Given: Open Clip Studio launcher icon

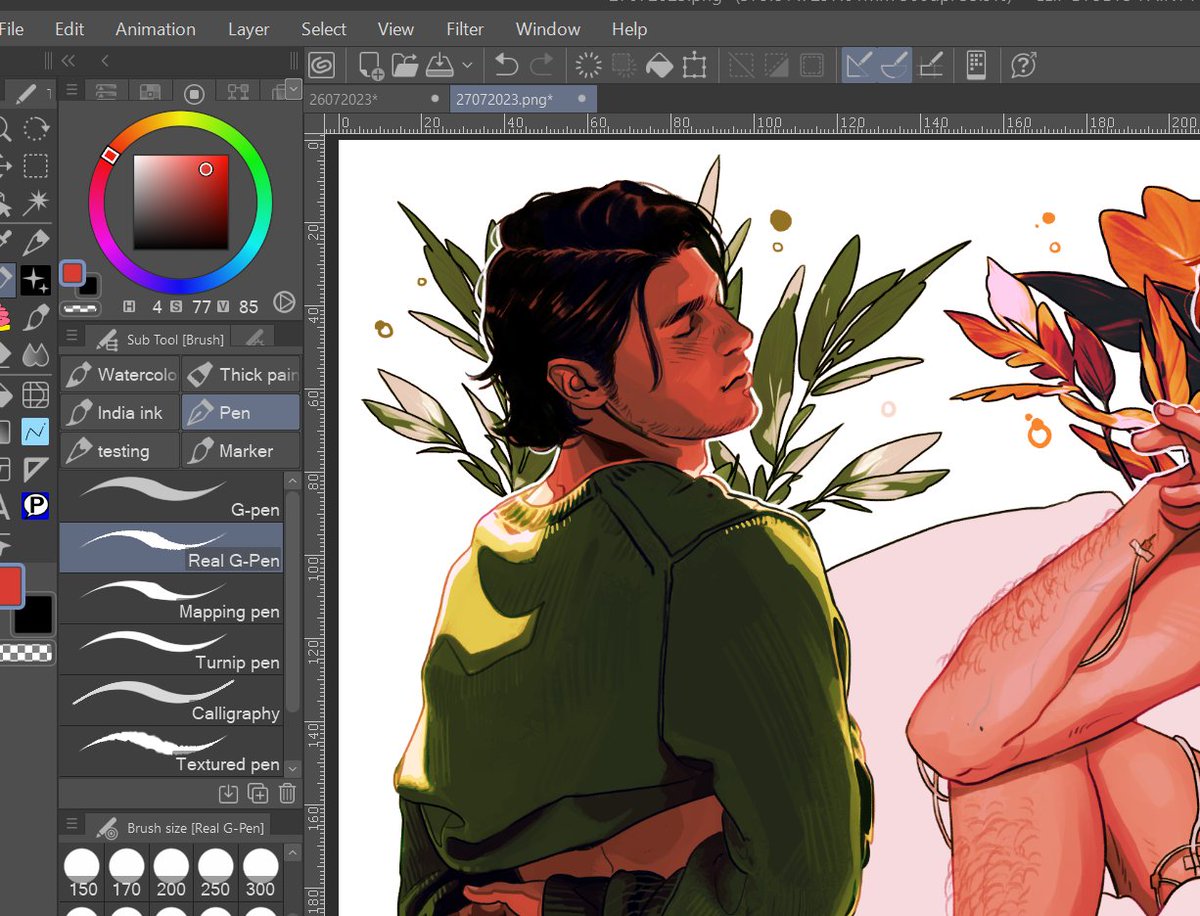Looking at the screenshot, I should (x=322, y=65).
